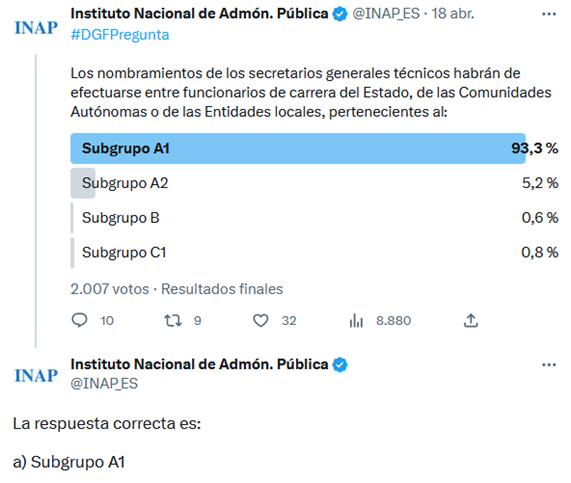Open the view analytics bar chart icon
The height and width of the screenshot is (483, 571).
click(356, 321)
